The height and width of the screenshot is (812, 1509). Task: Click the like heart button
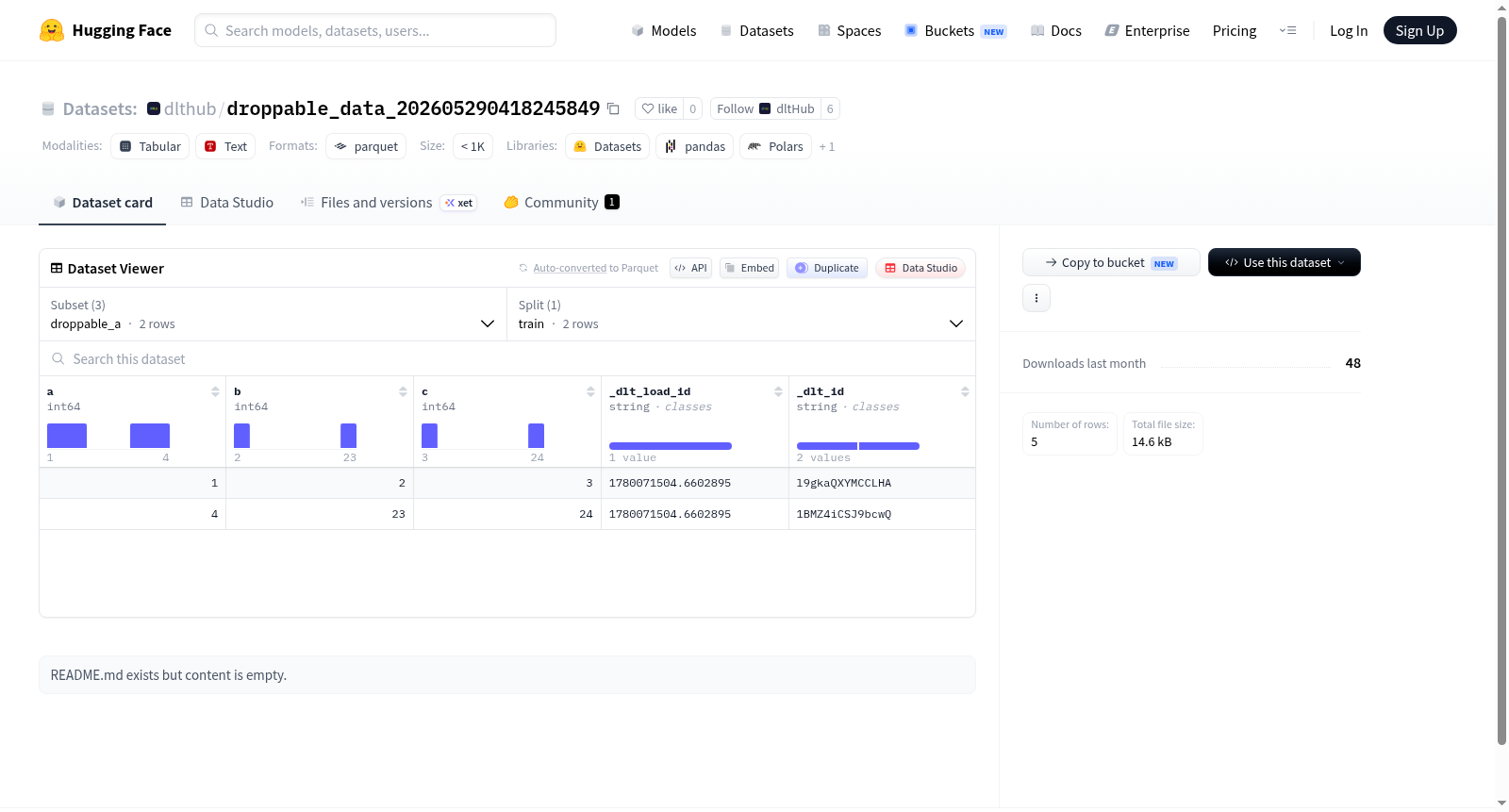tap(659, 108)
